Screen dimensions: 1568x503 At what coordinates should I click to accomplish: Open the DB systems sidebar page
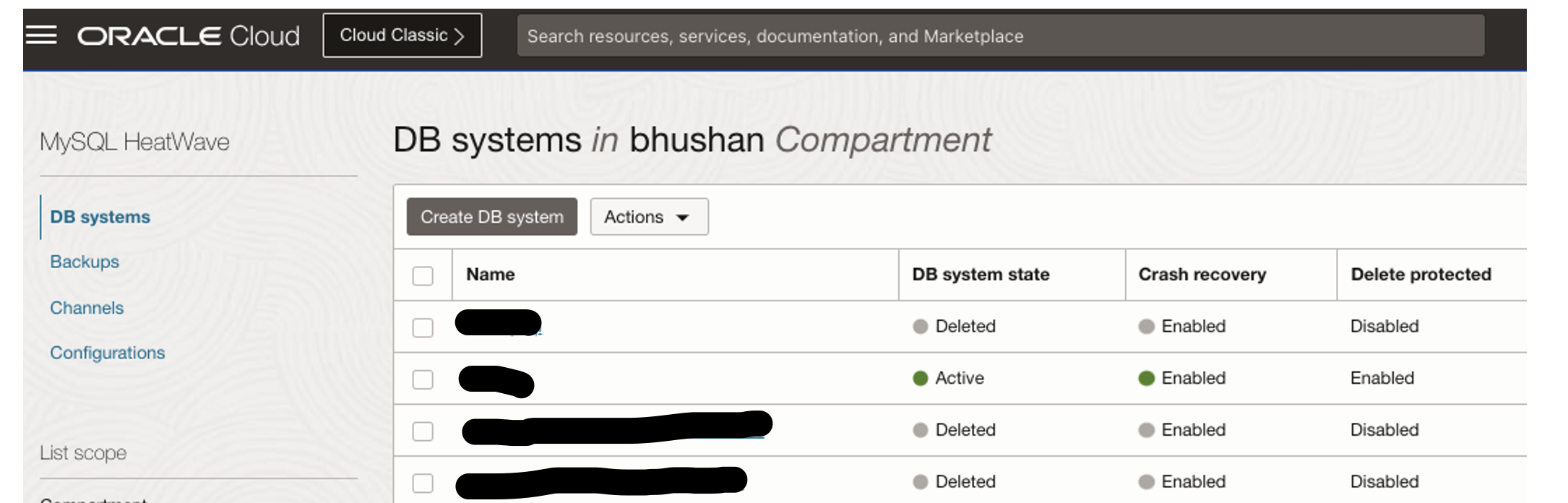click(100, 217)
